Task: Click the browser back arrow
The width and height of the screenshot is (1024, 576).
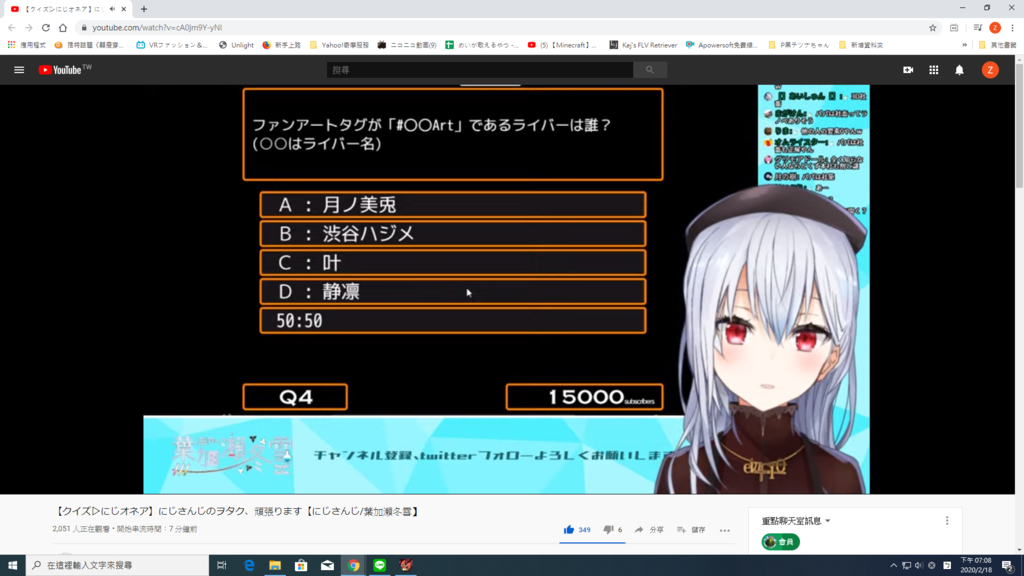Action: click(x=12, y=27)
